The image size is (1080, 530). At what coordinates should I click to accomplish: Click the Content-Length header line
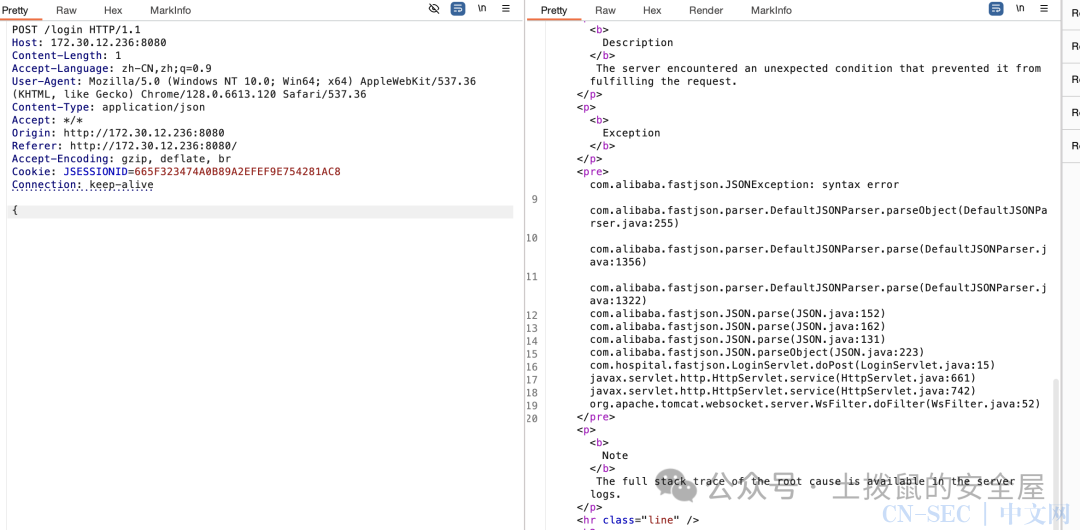[x=66, y=56]
